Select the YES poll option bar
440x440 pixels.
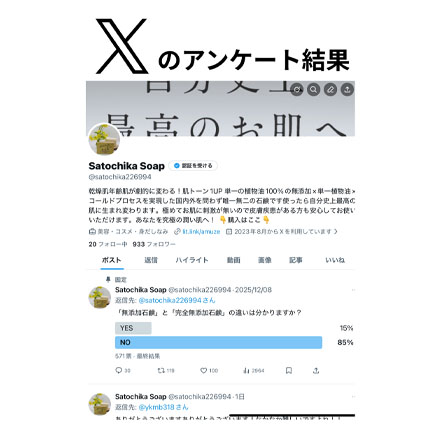[133, 328]
